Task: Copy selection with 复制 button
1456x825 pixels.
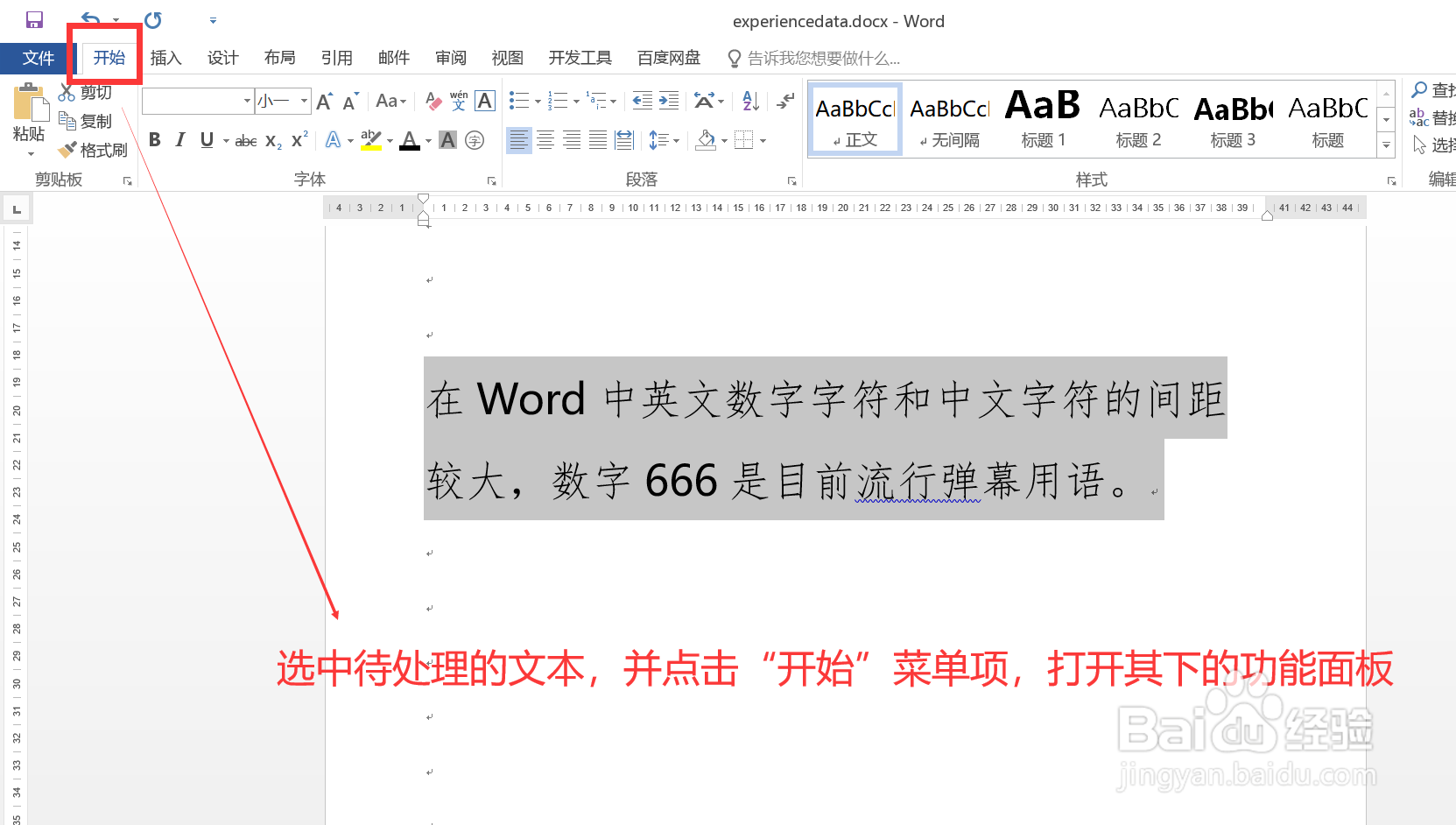Action: tap(85, 121)
